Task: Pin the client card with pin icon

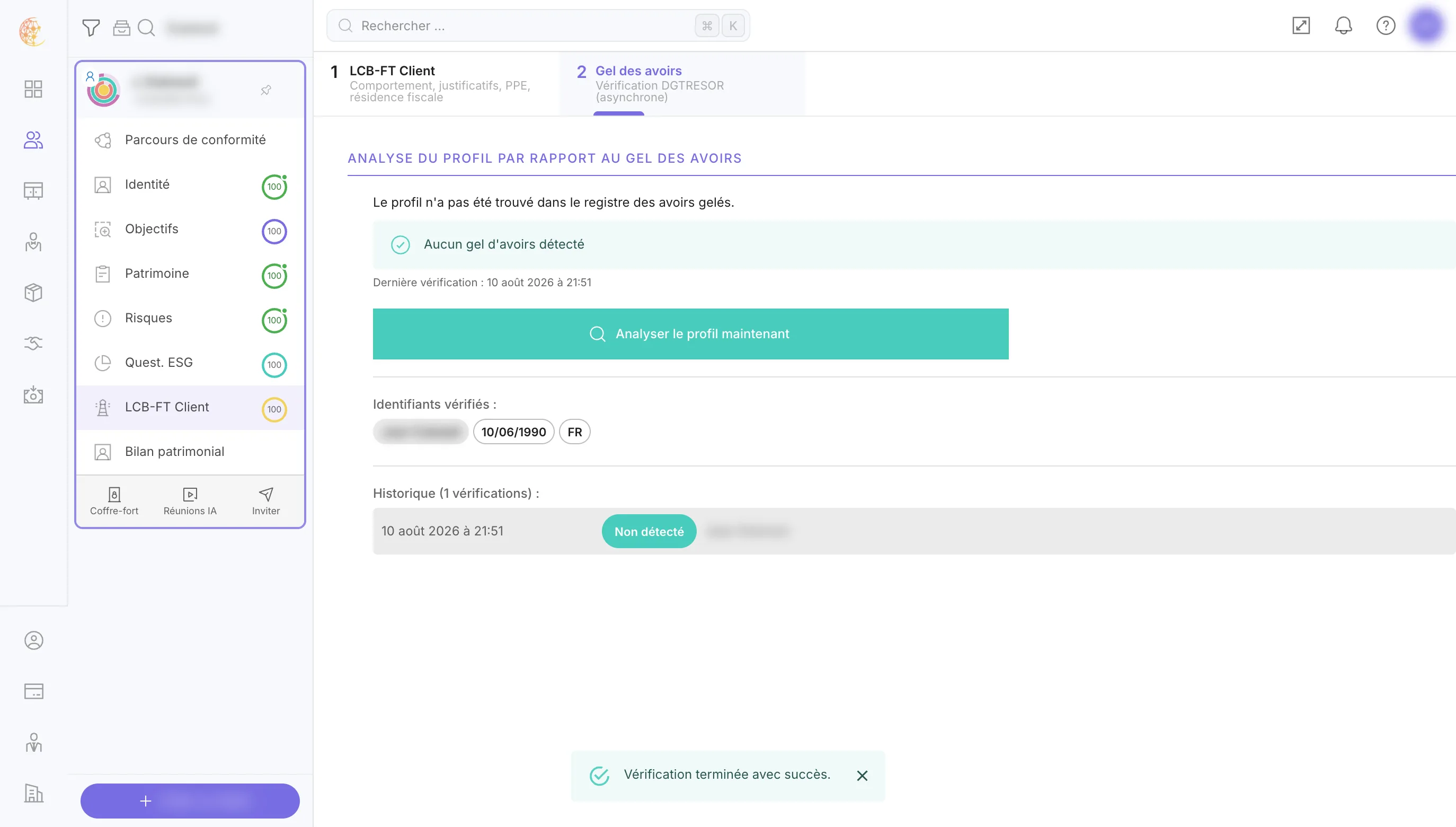Action: pos(265,90)
